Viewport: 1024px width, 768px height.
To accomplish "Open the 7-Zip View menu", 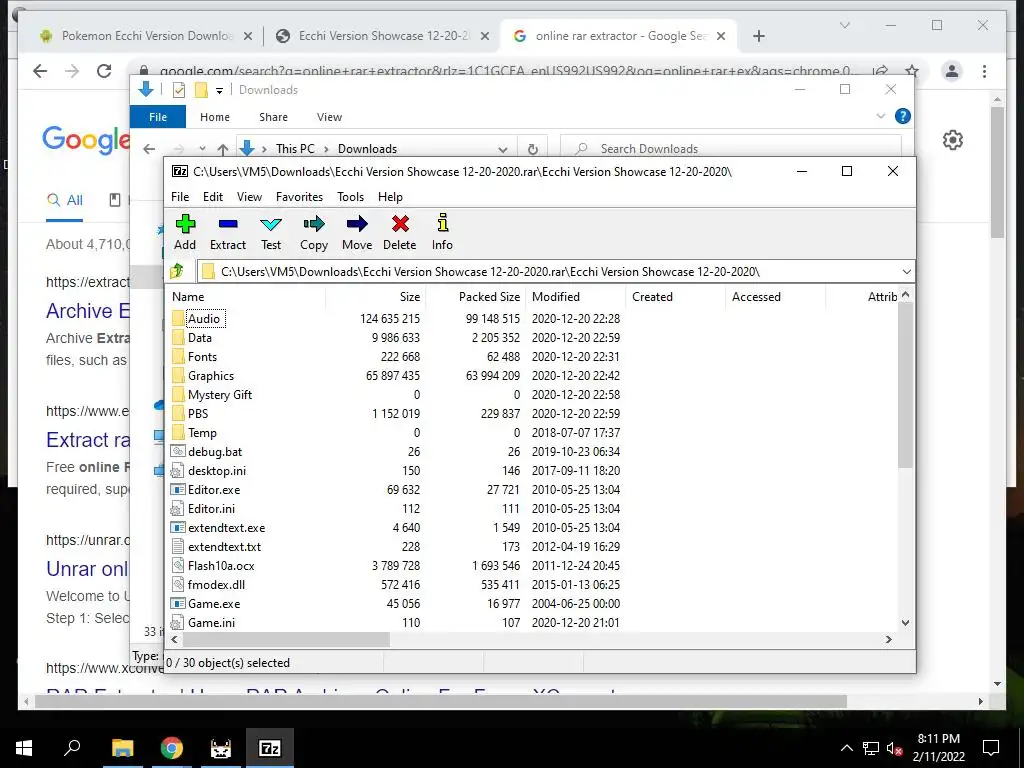I will coord(249,197).
